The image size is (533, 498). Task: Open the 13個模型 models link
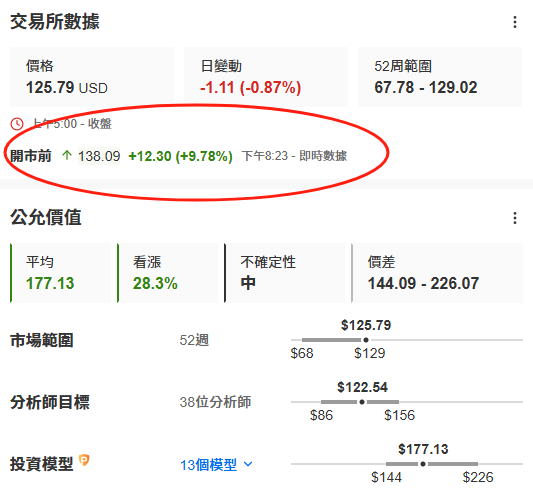click(208, 465)
